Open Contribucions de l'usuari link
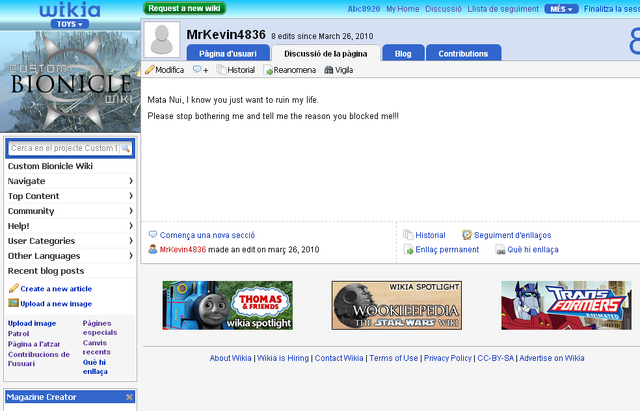Screen dimensions: 640x411 click(39, 359)
